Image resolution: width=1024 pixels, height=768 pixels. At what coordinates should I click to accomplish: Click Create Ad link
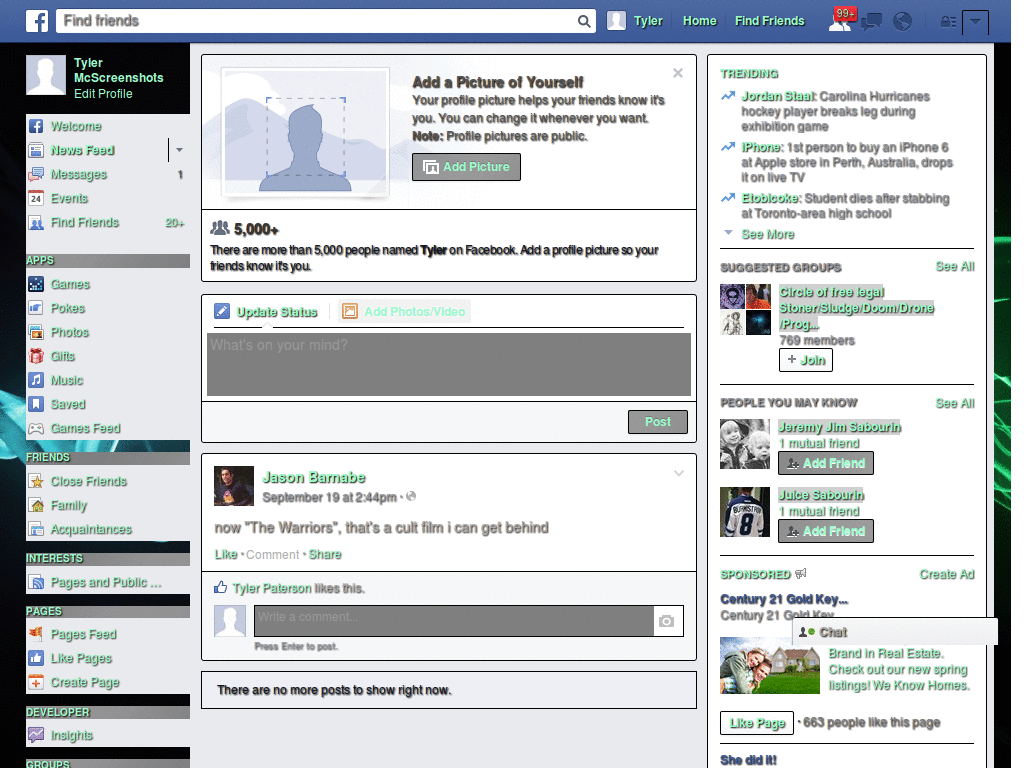[x=947, y=575]
